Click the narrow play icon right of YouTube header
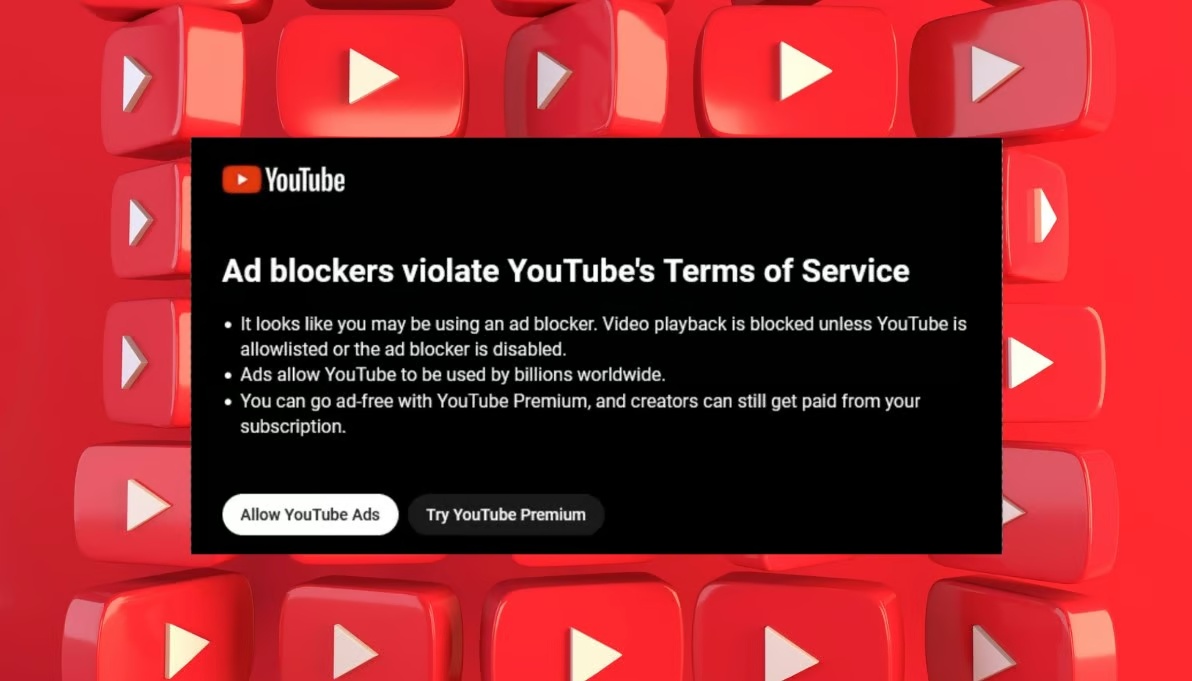The width and height of the screenshot is (1192, 681). (x=1045, y=216)
